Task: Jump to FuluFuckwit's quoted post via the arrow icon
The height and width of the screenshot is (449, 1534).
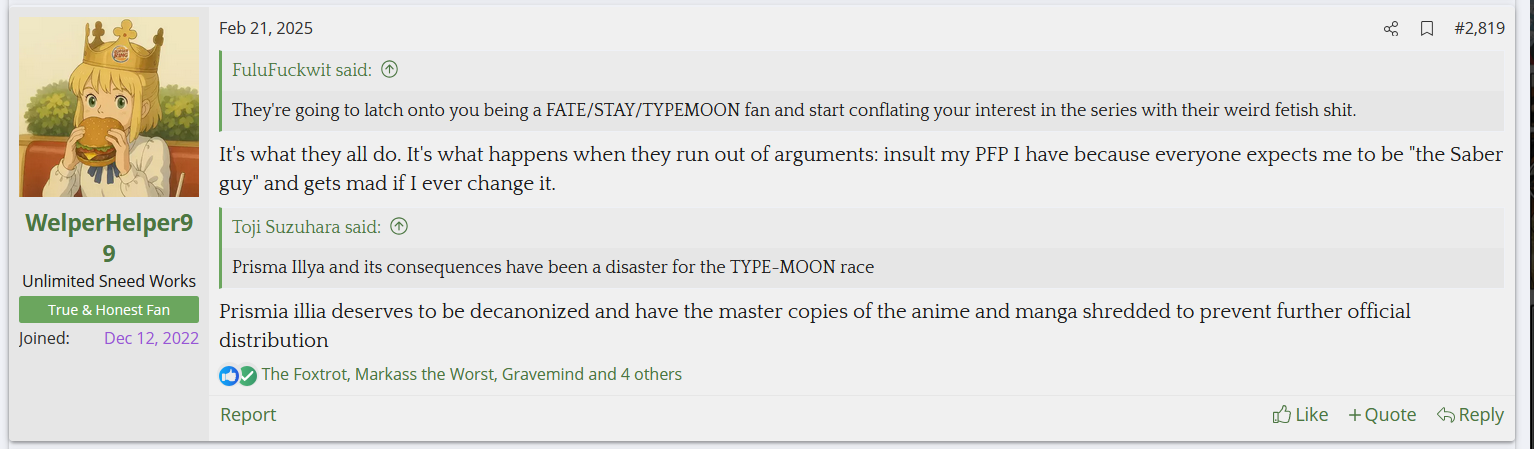Action: click(x=390, y=70)
